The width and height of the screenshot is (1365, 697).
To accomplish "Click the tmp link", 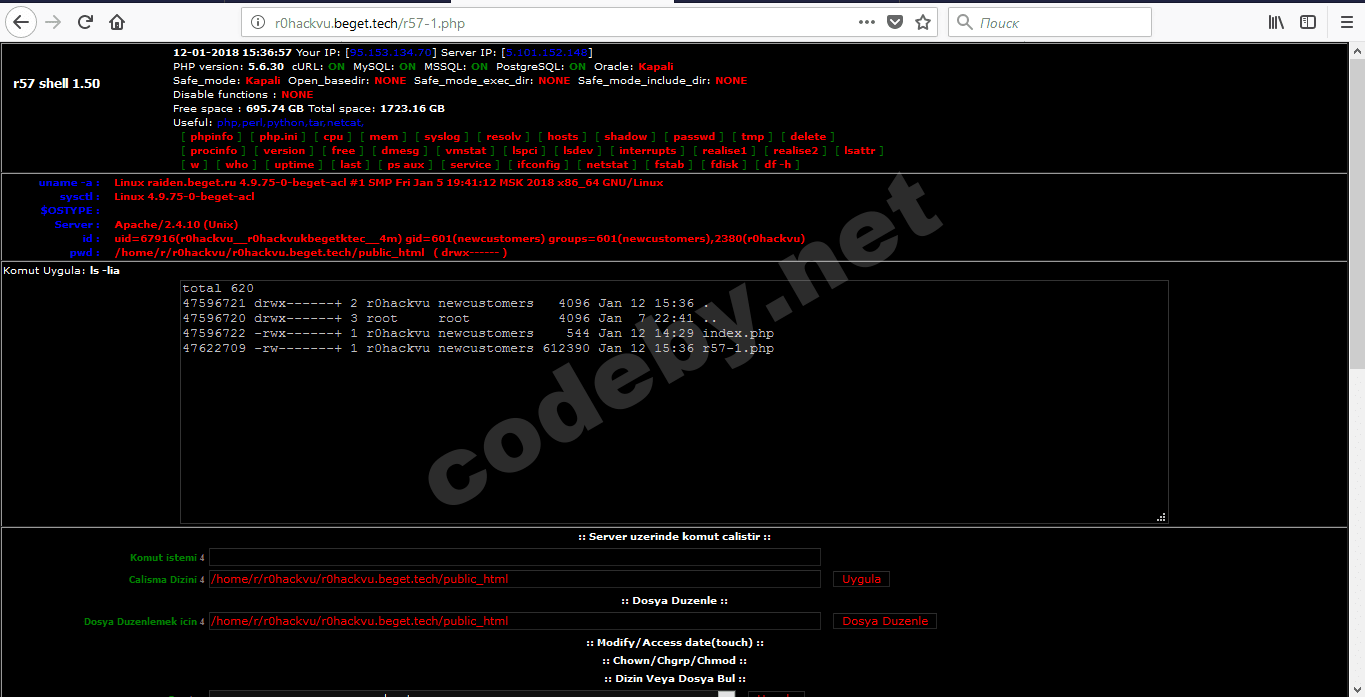I will click(752, 136).
